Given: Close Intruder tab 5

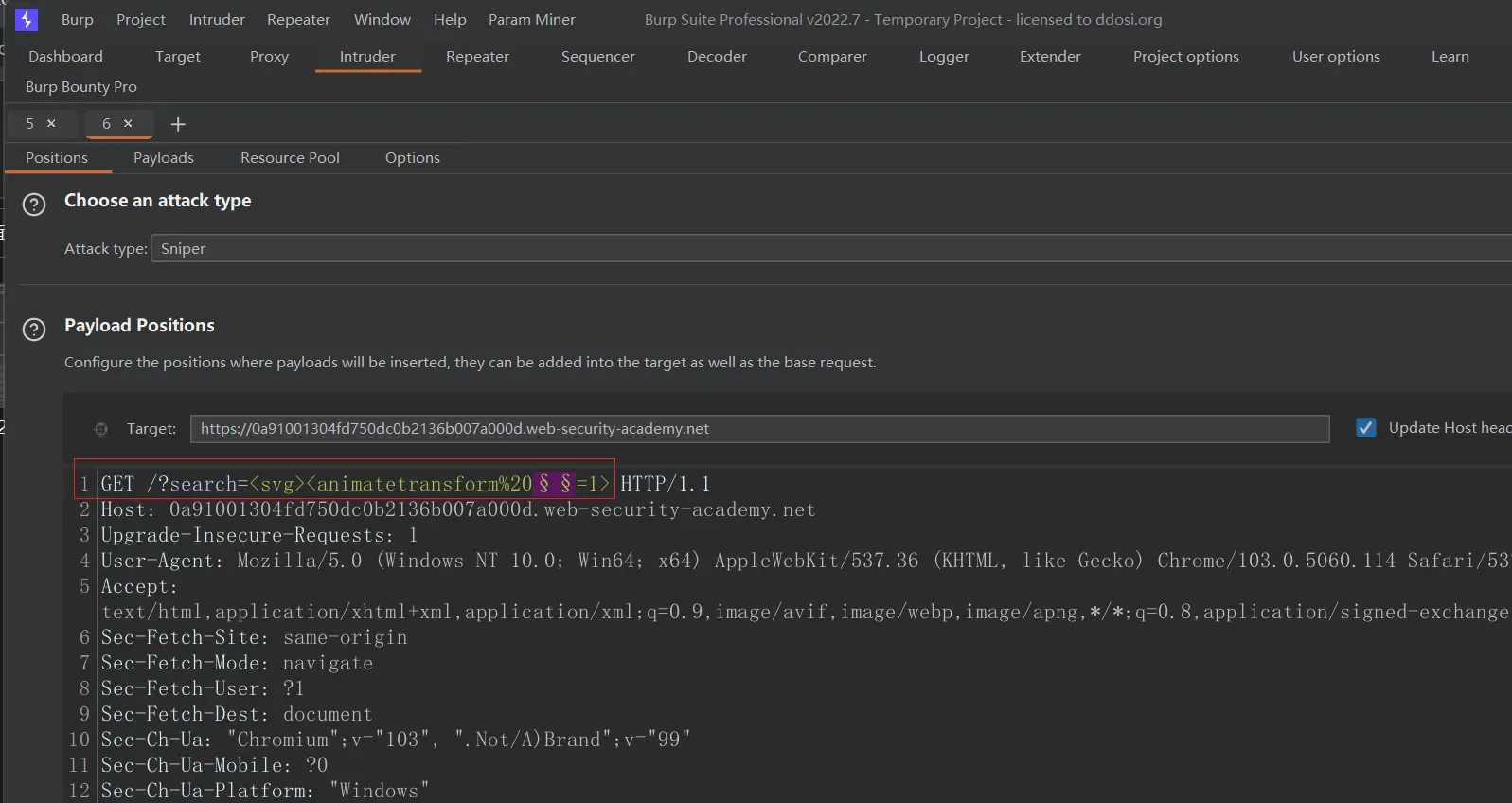Looking at the screenshot, I should tap(51, 123).
